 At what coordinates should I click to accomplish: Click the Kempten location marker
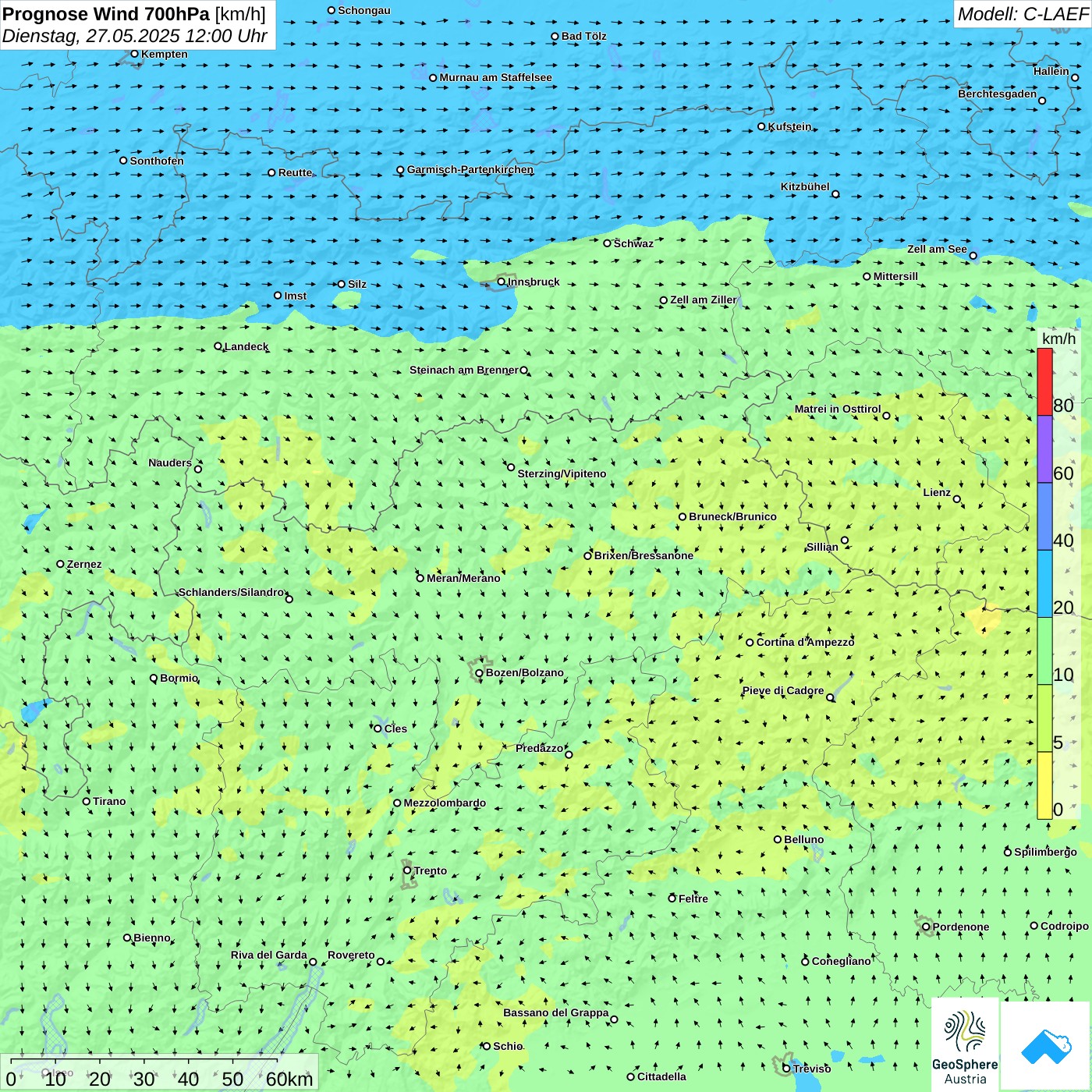point(134,54)
